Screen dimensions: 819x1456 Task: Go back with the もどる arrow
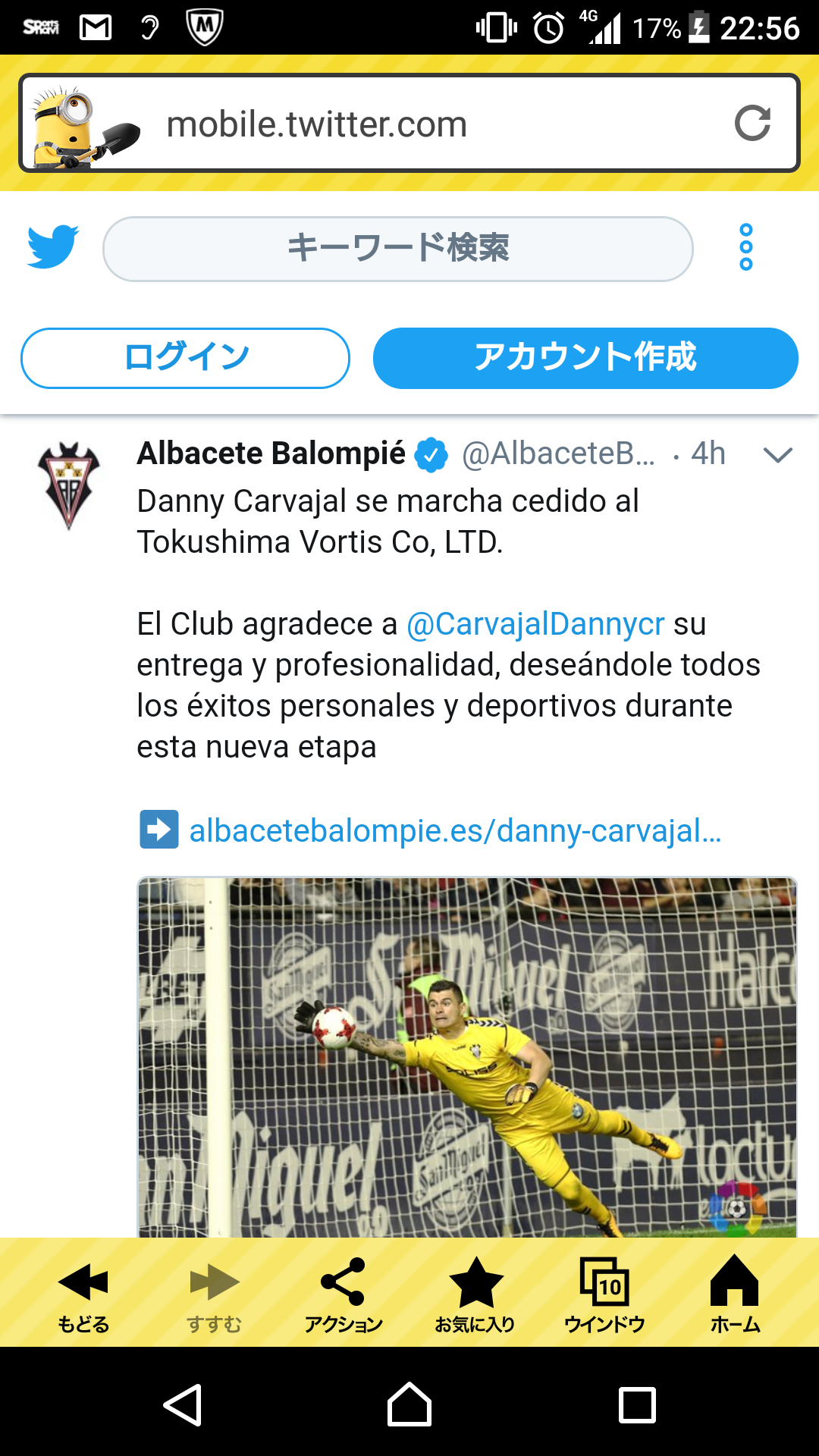pyautogui.click(x=83, y=1295)
